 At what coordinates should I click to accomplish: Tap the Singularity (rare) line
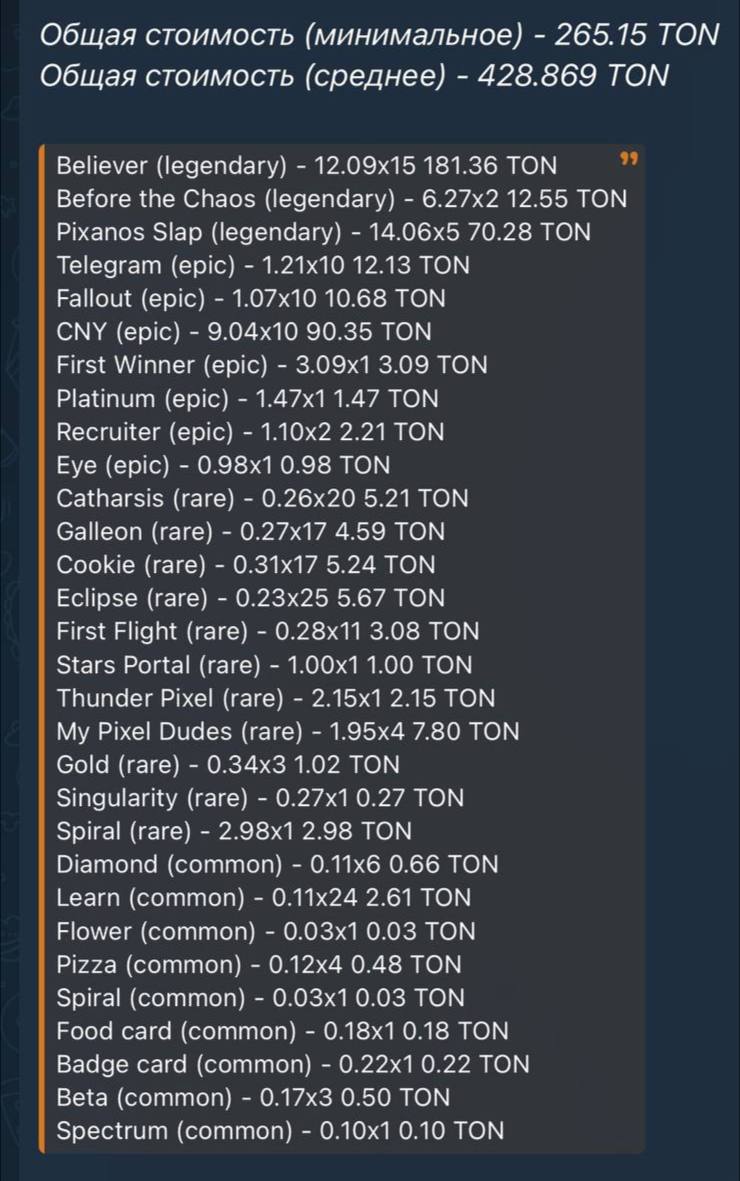coord(260,798)
